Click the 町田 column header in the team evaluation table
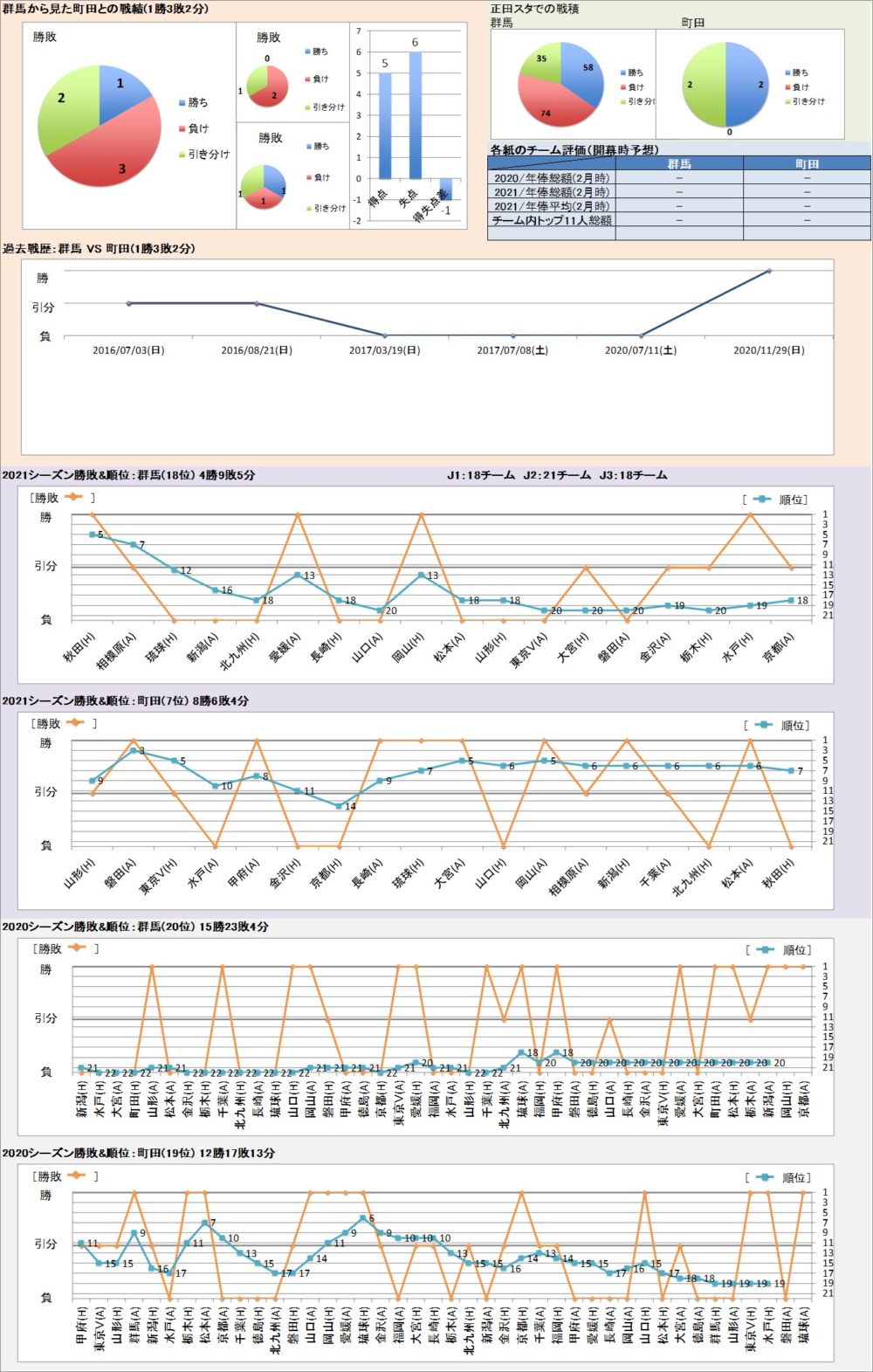 coord(807,163)
